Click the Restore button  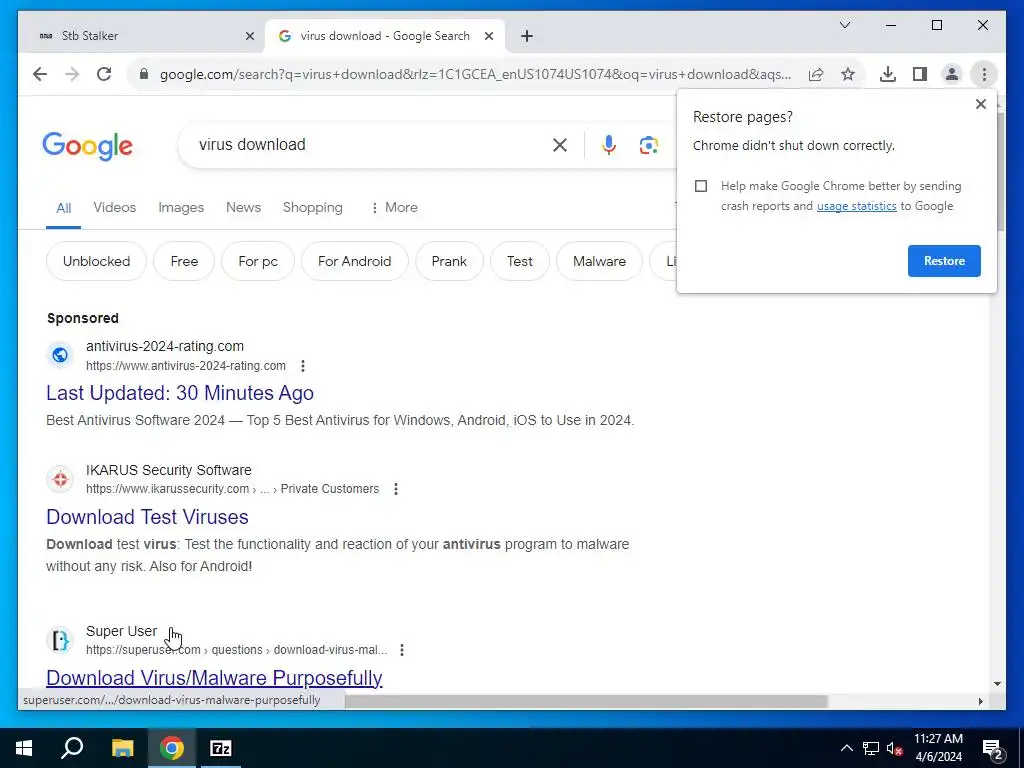tap(944, 261)
